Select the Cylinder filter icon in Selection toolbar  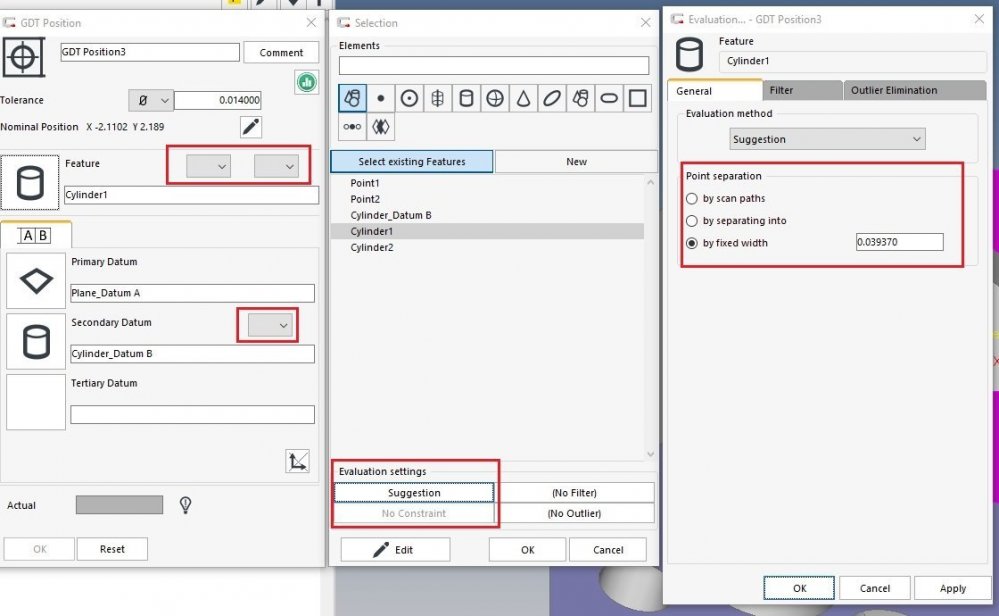(466, 98)
